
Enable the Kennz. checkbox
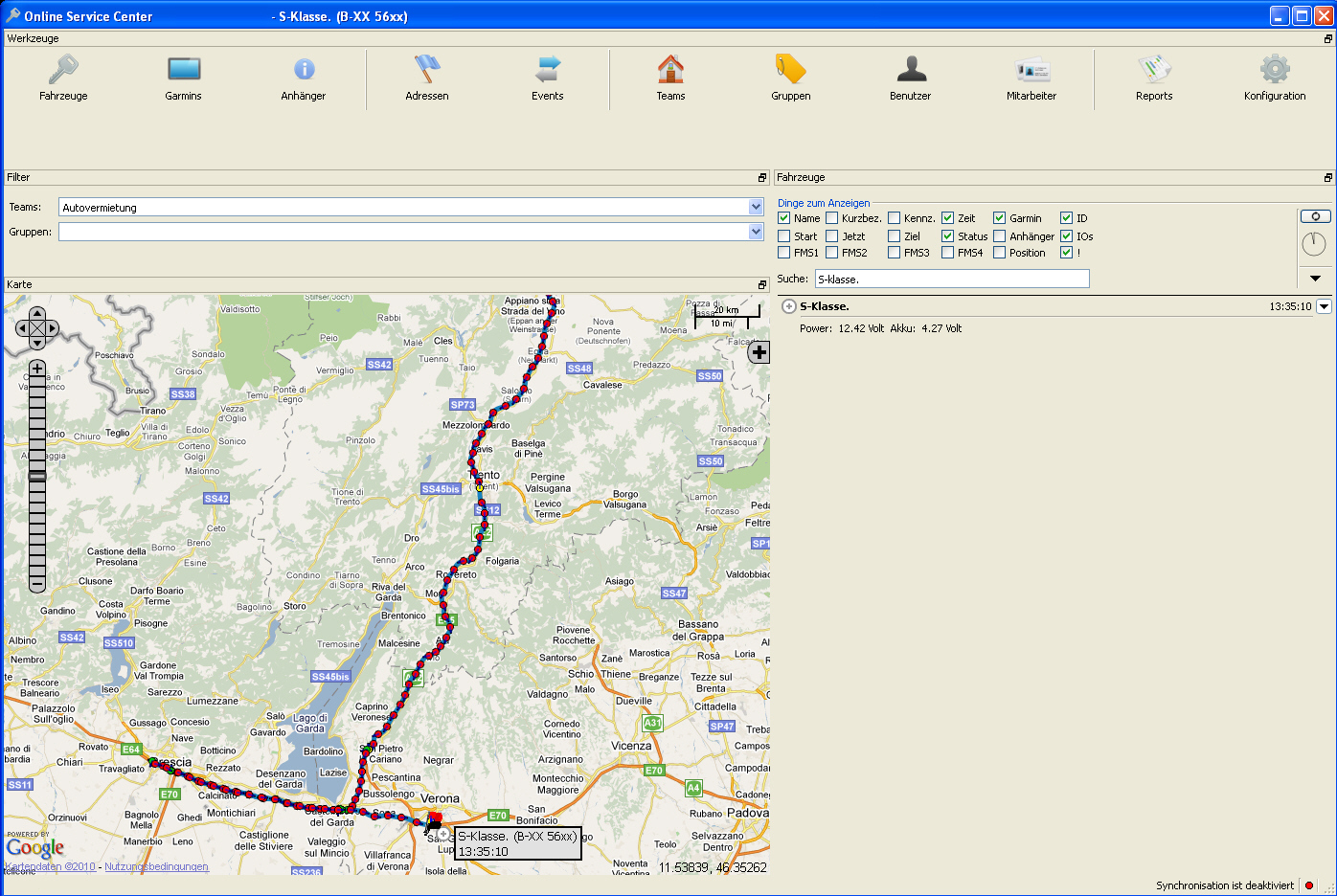[894, 218]
